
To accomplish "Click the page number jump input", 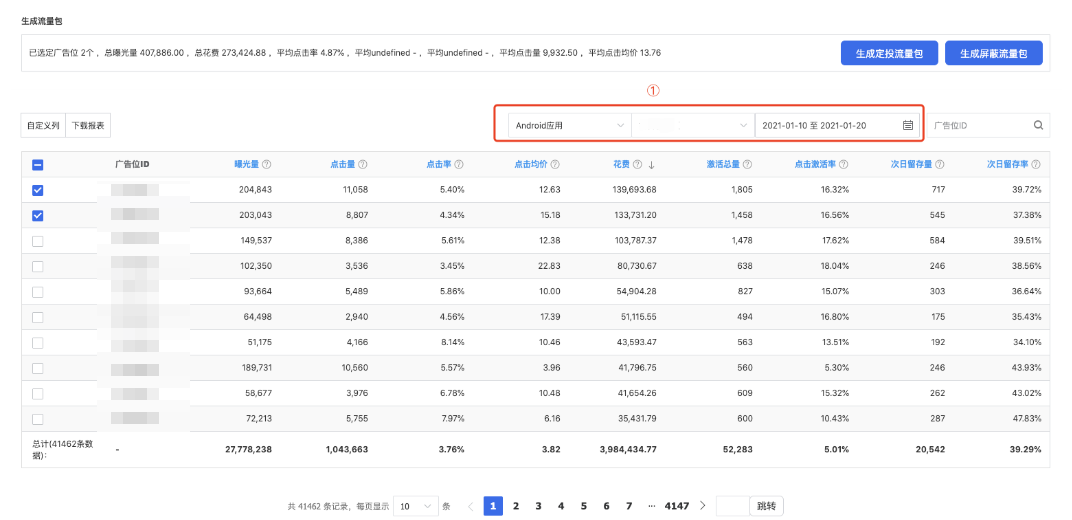I will [x=733, y=506].
